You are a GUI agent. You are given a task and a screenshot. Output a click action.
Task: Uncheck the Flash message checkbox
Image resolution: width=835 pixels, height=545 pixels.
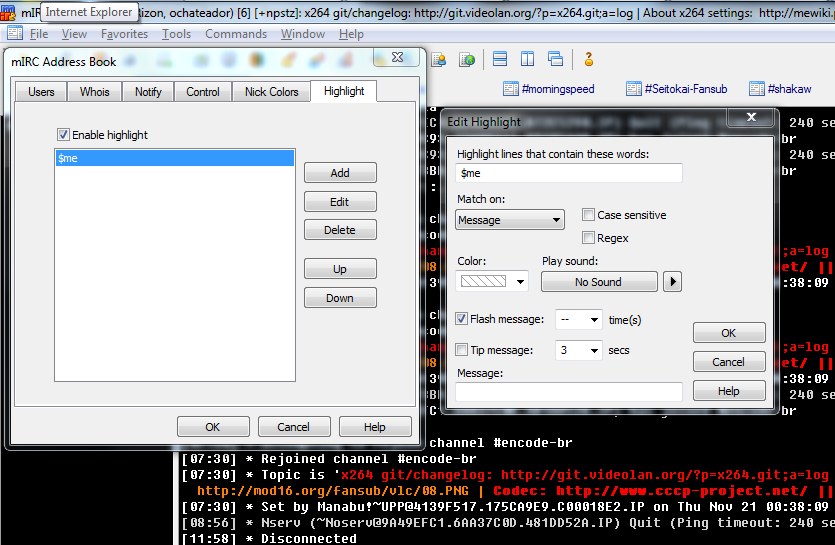point(462,319)
